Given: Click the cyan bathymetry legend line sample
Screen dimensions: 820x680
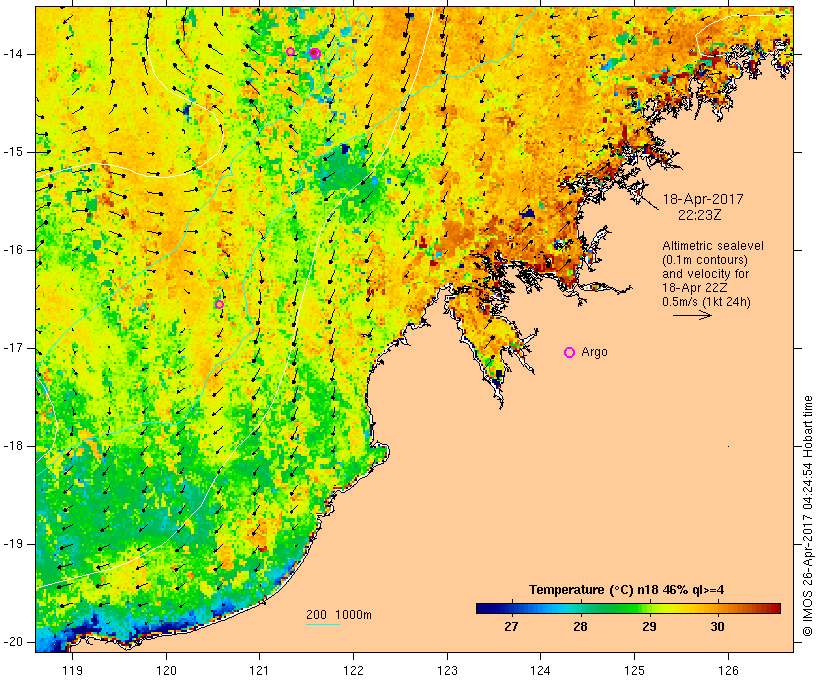Looking at the screenshot, I should tap(323, 624).
